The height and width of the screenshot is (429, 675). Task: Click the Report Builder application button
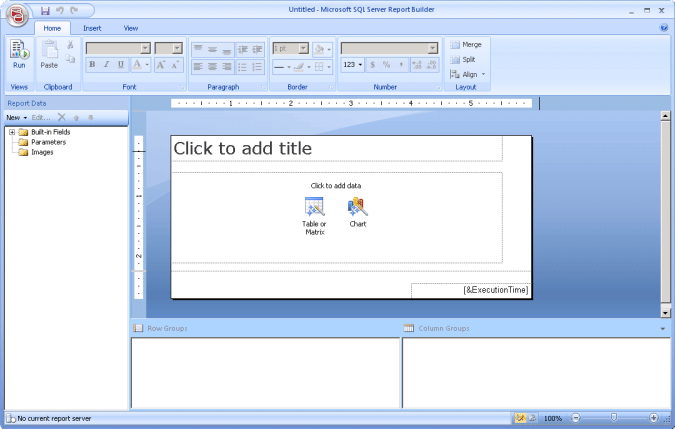17,15
